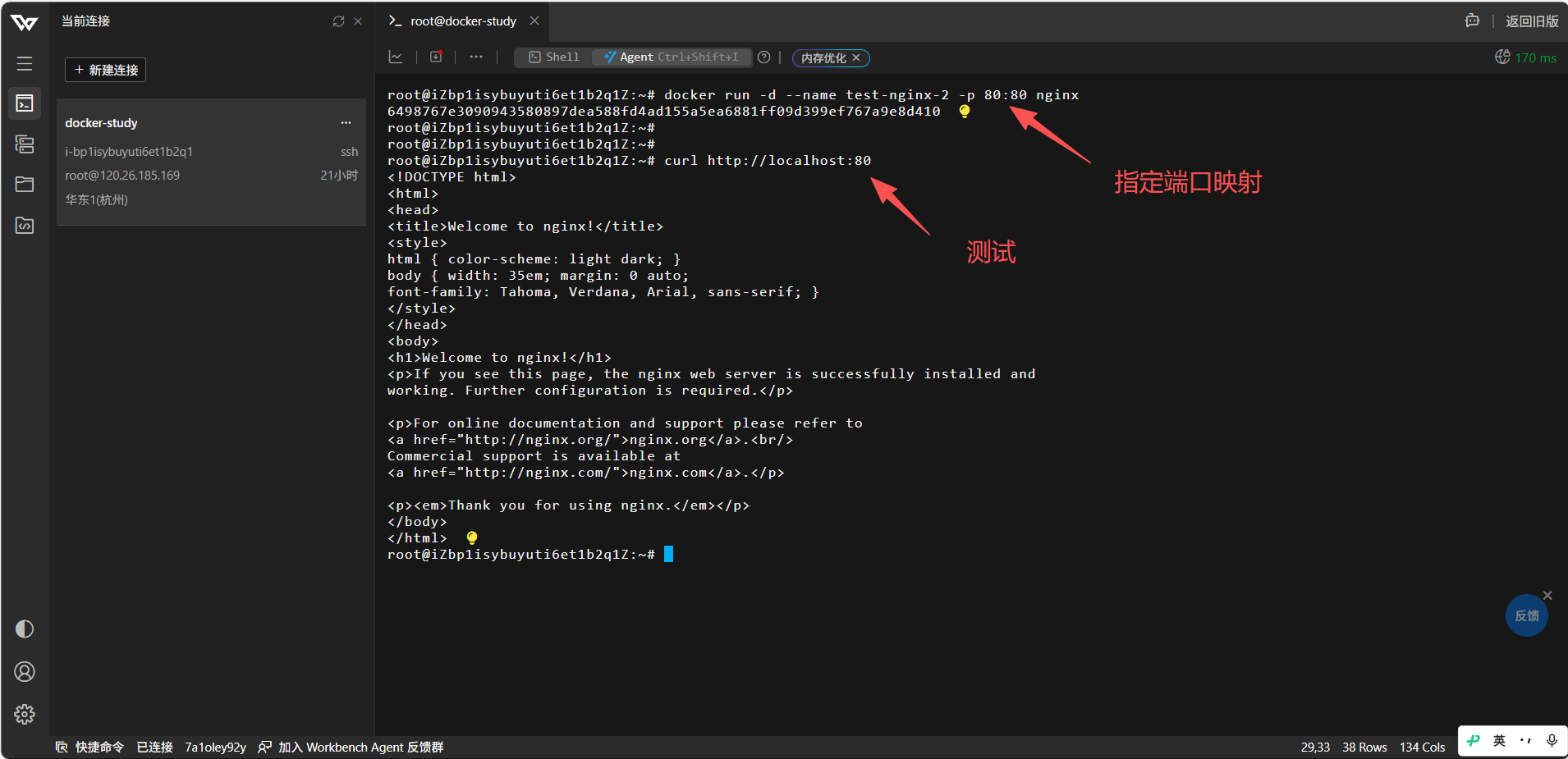Switch to the root@docker-study terminal tab
This screenshot has width=1568, height=759.
click(x=463, y=21)
